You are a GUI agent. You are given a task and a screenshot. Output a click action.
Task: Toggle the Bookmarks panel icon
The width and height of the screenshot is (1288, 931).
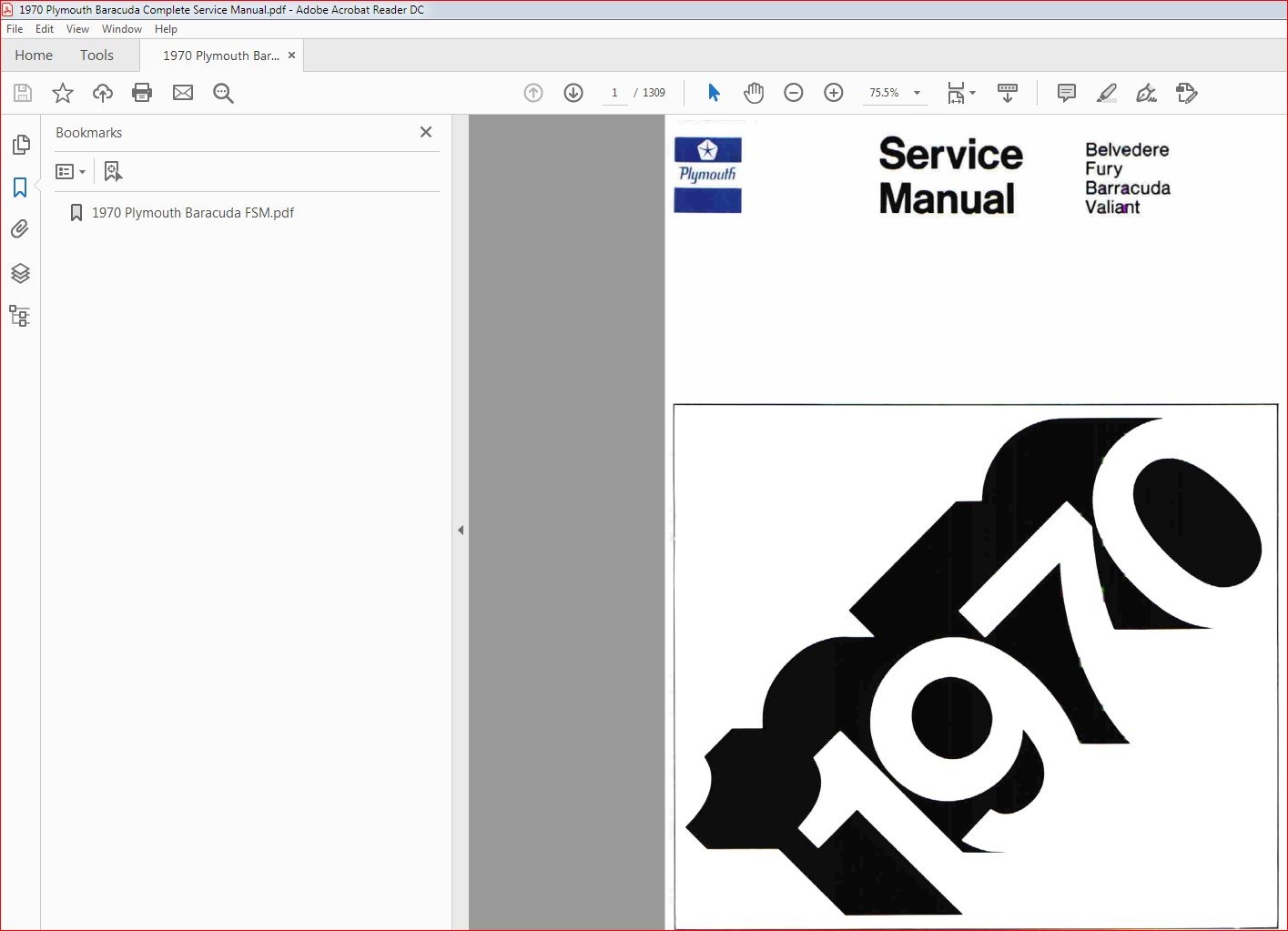pos(20,187)
